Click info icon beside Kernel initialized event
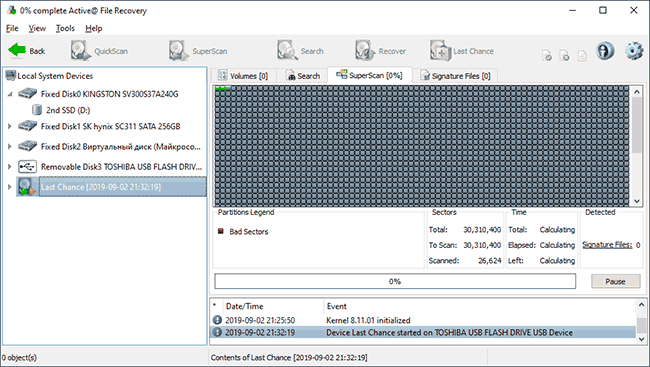 point(217,320)
